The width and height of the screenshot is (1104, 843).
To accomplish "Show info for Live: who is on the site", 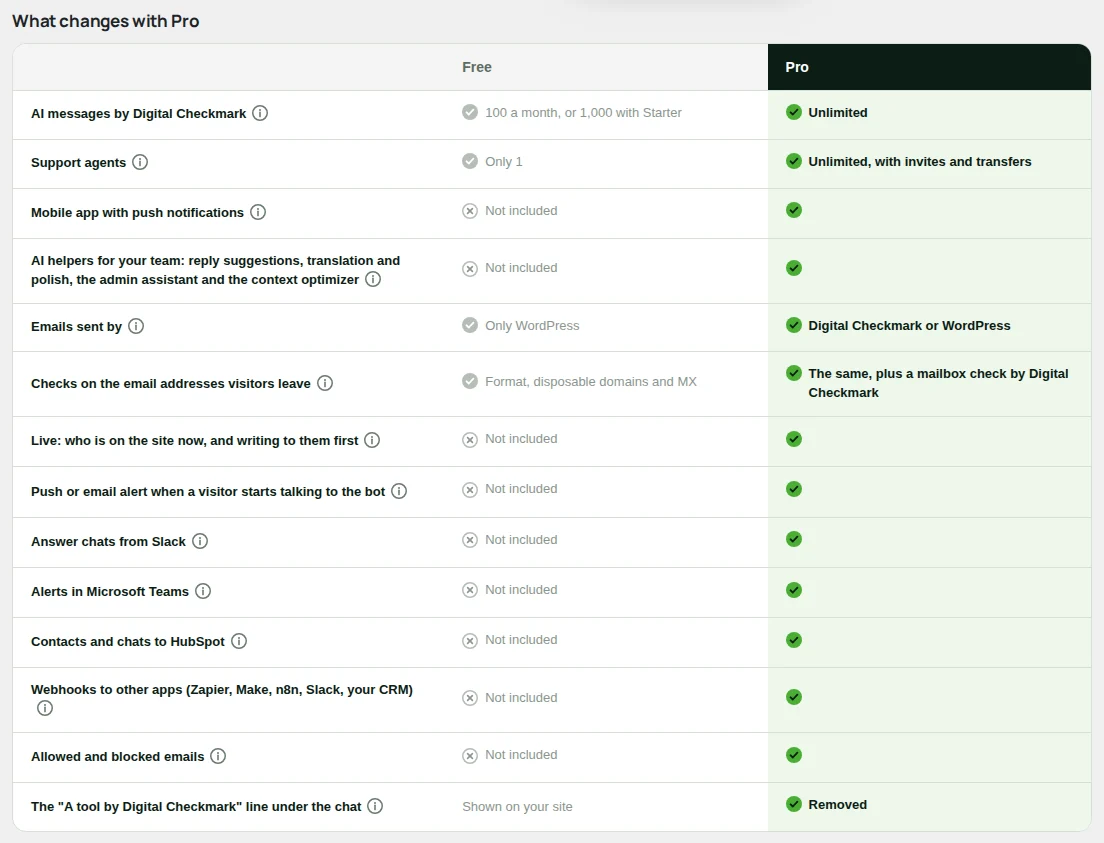I will pos(372,440).
